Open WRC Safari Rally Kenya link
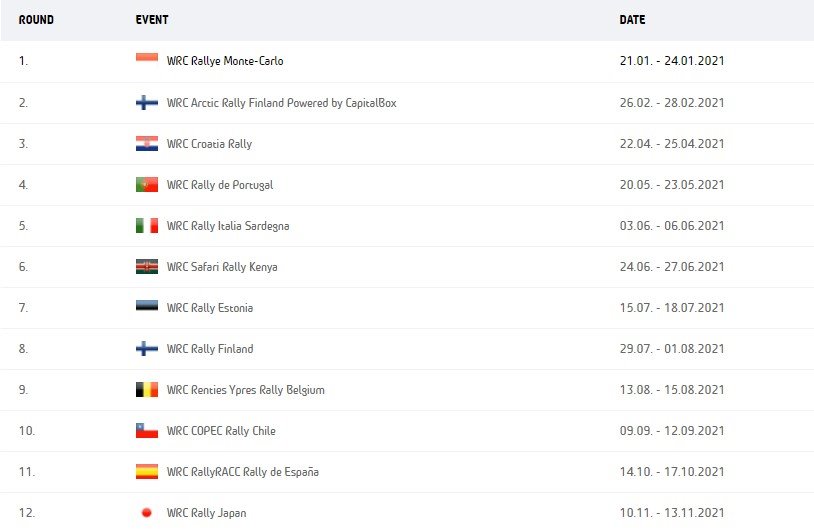Screen dimensions: 814x531 [222, 267]
